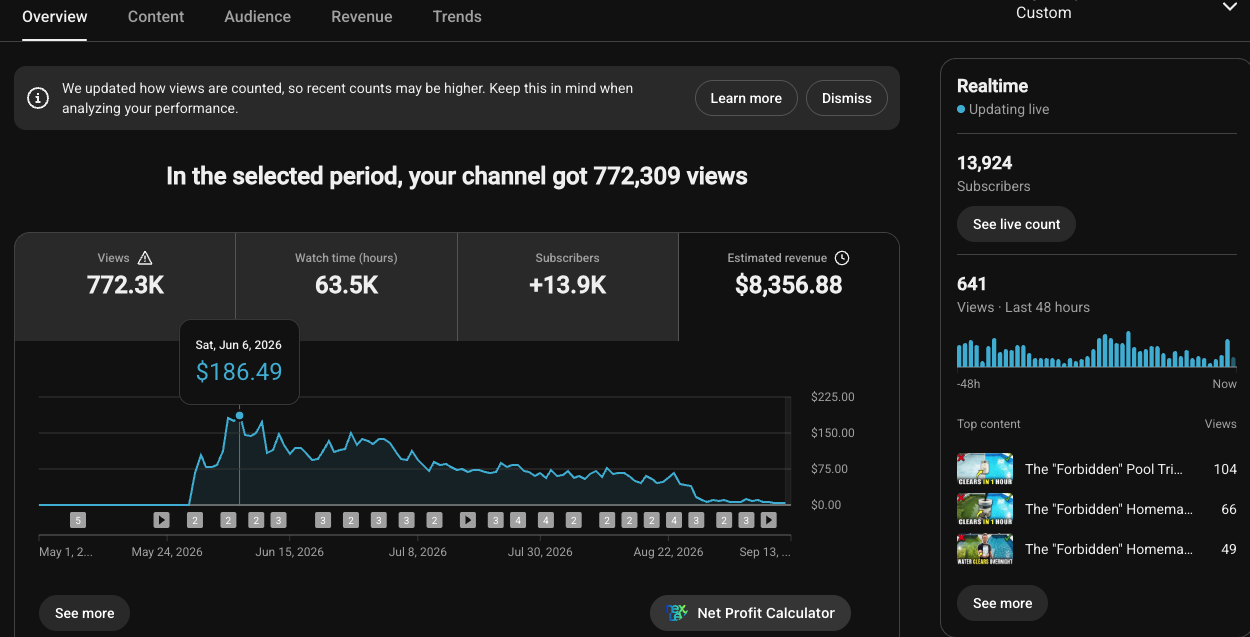Click See live count button

1016,224
